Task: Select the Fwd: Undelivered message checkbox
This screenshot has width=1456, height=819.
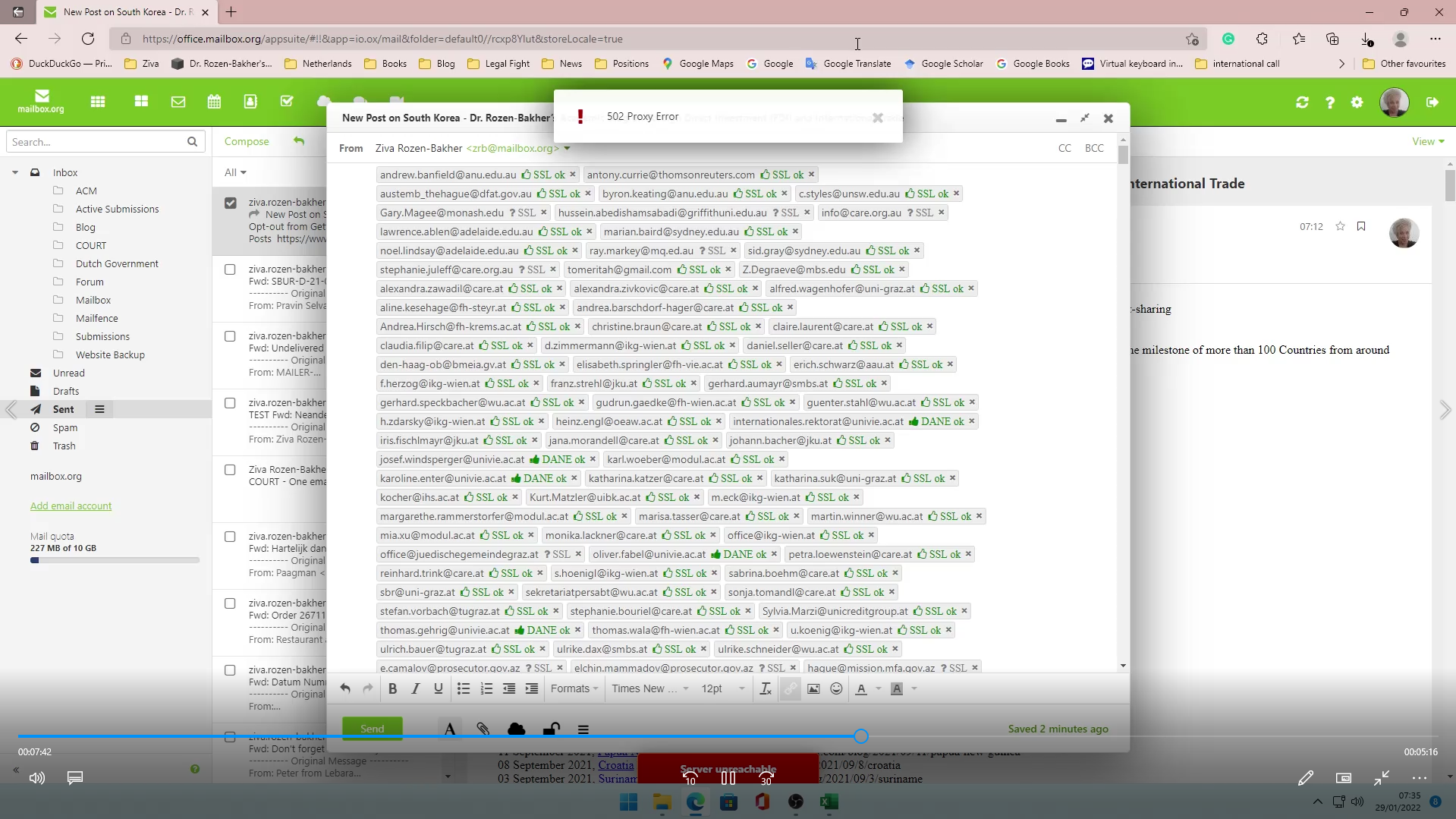Action: pyautogui.click(x=230, y=336)
